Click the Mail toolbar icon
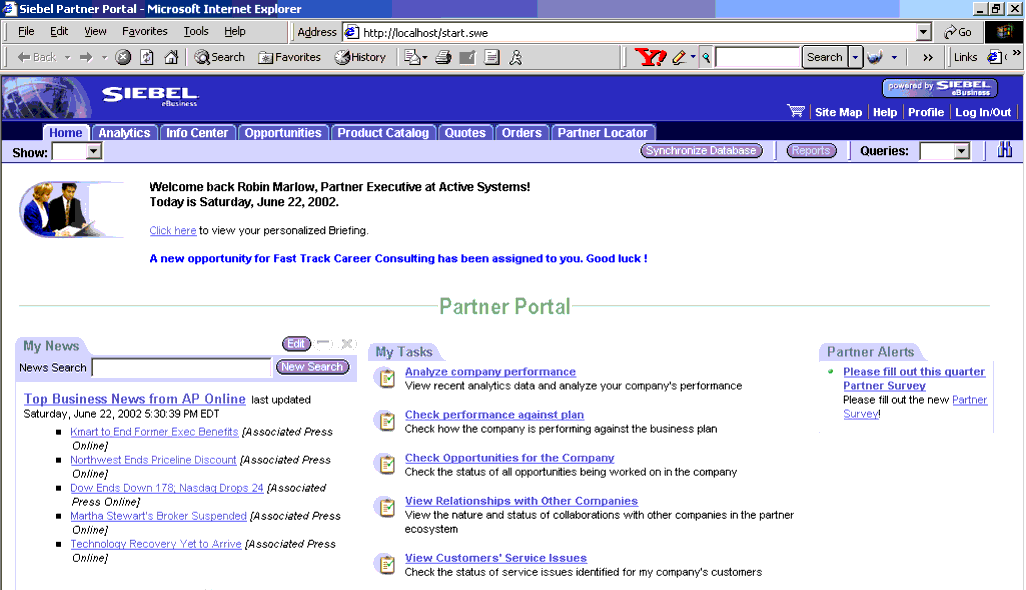 pyautogui.click(x=412, y=58)
